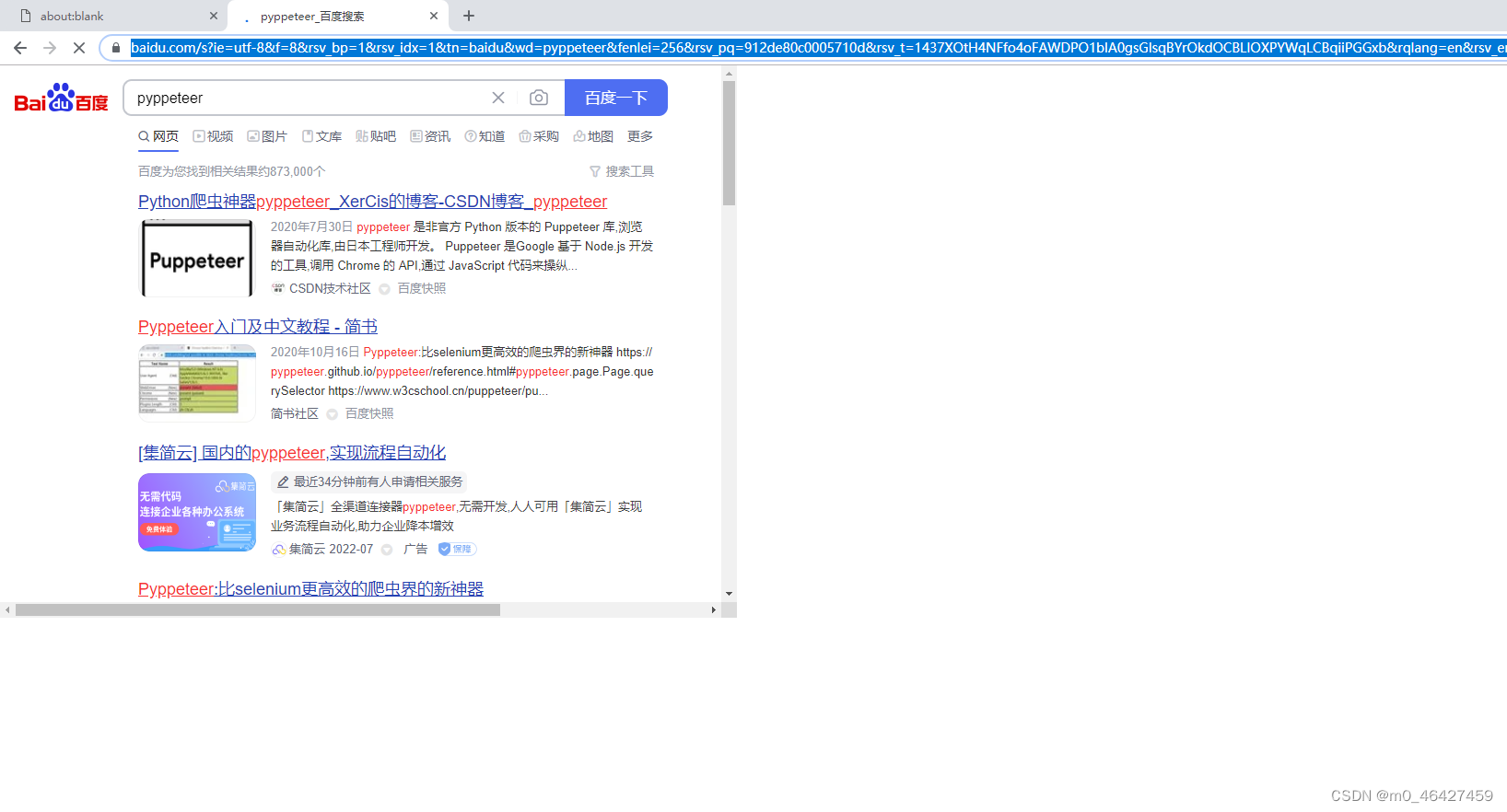
Task: Click the padlock site info icon
Action: tap(116, 48)
